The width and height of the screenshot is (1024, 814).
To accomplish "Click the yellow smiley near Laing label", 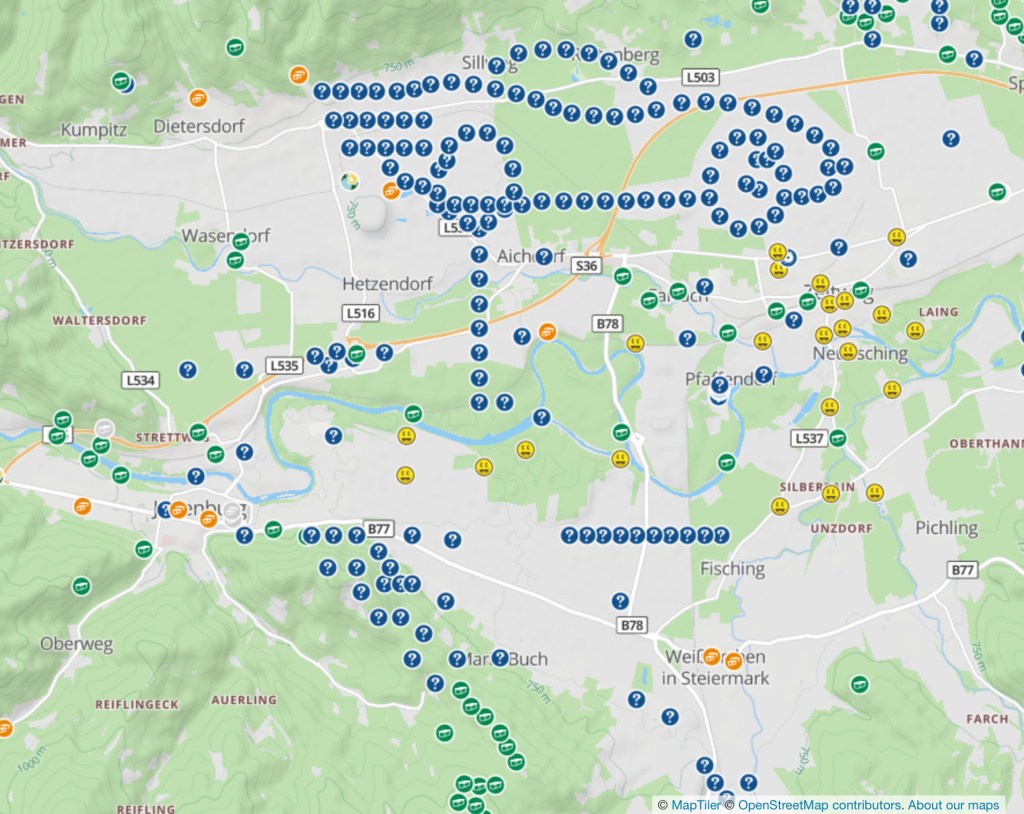I will pos(915,330).
